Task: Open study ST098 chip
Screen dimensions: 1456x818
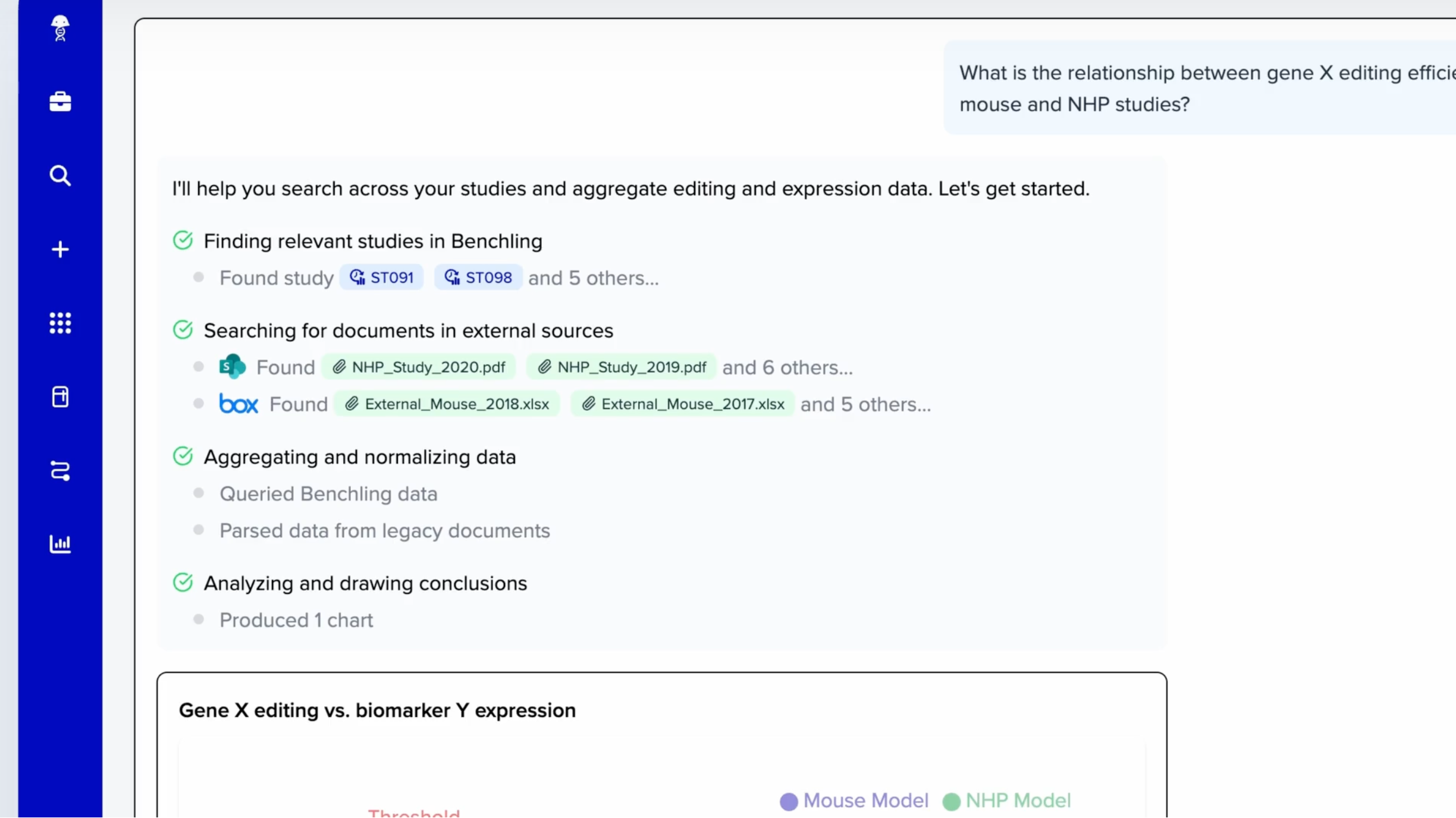Action: [x=478, y=278]
